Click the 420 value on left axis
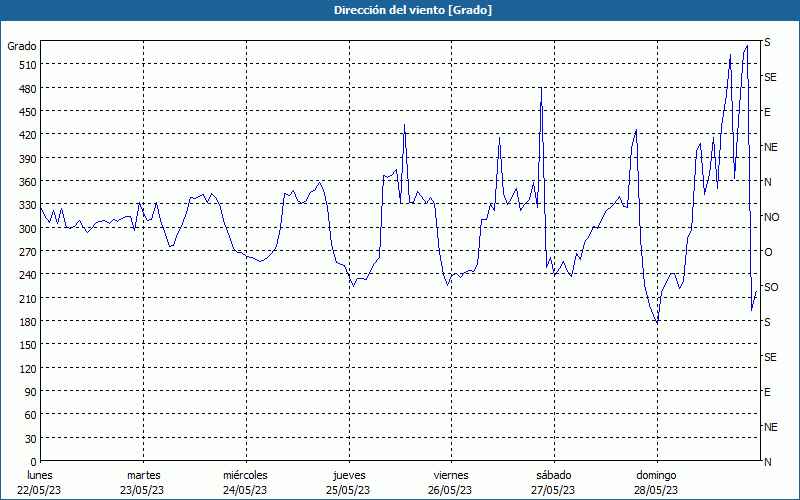800x500 pixels. point(28,135)
